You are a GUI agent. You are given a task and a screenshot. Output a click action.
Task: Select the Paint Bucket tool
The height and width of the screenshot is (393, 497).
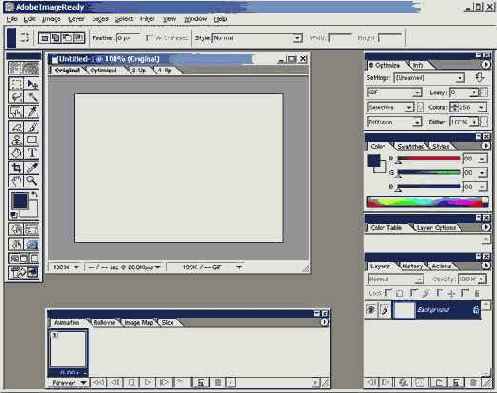pyautogui.click(x=16, y=153)
